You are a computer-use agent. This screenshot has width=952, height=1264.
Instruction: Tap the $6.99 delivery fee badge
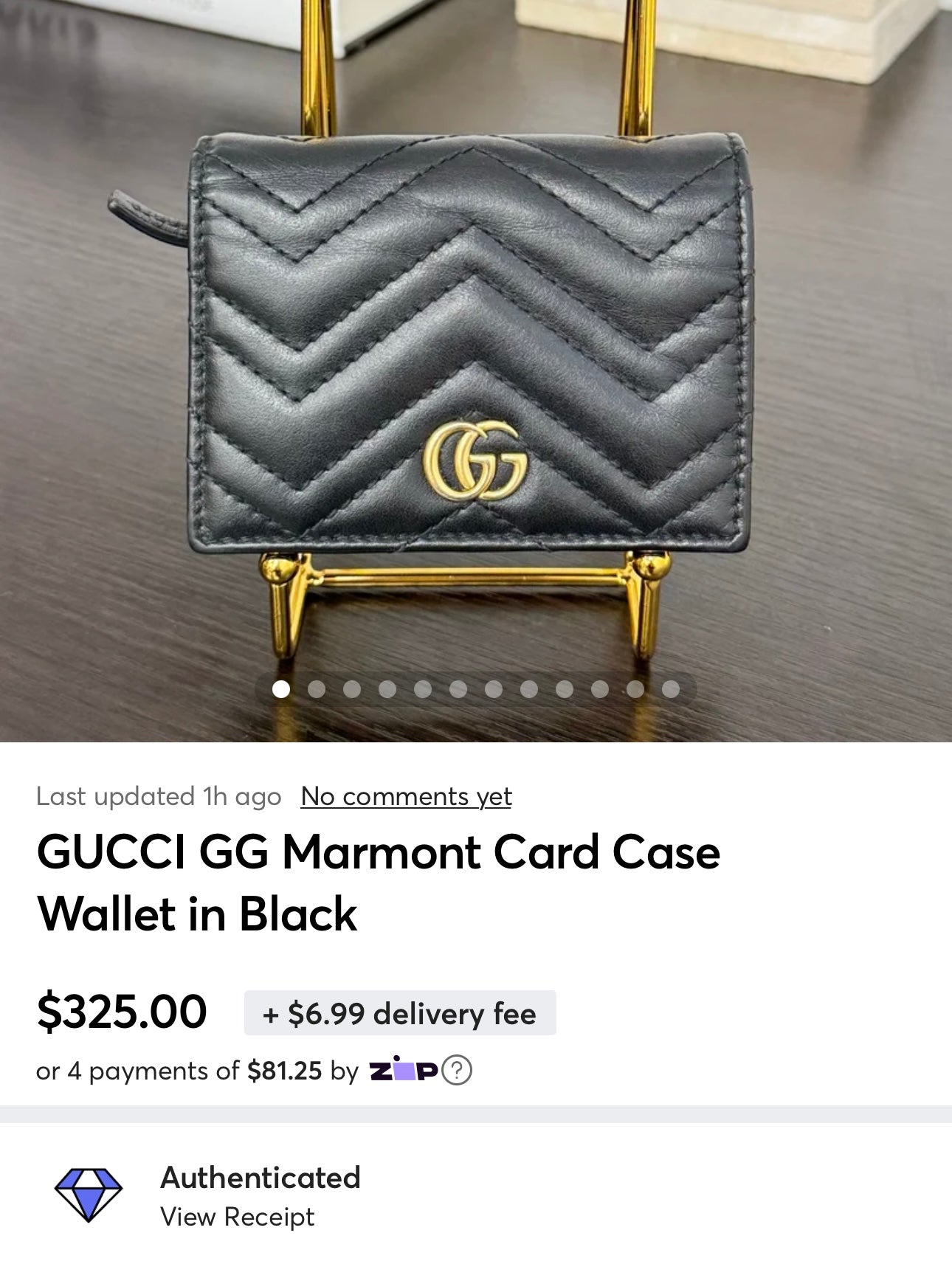[x=400, y=1013]
